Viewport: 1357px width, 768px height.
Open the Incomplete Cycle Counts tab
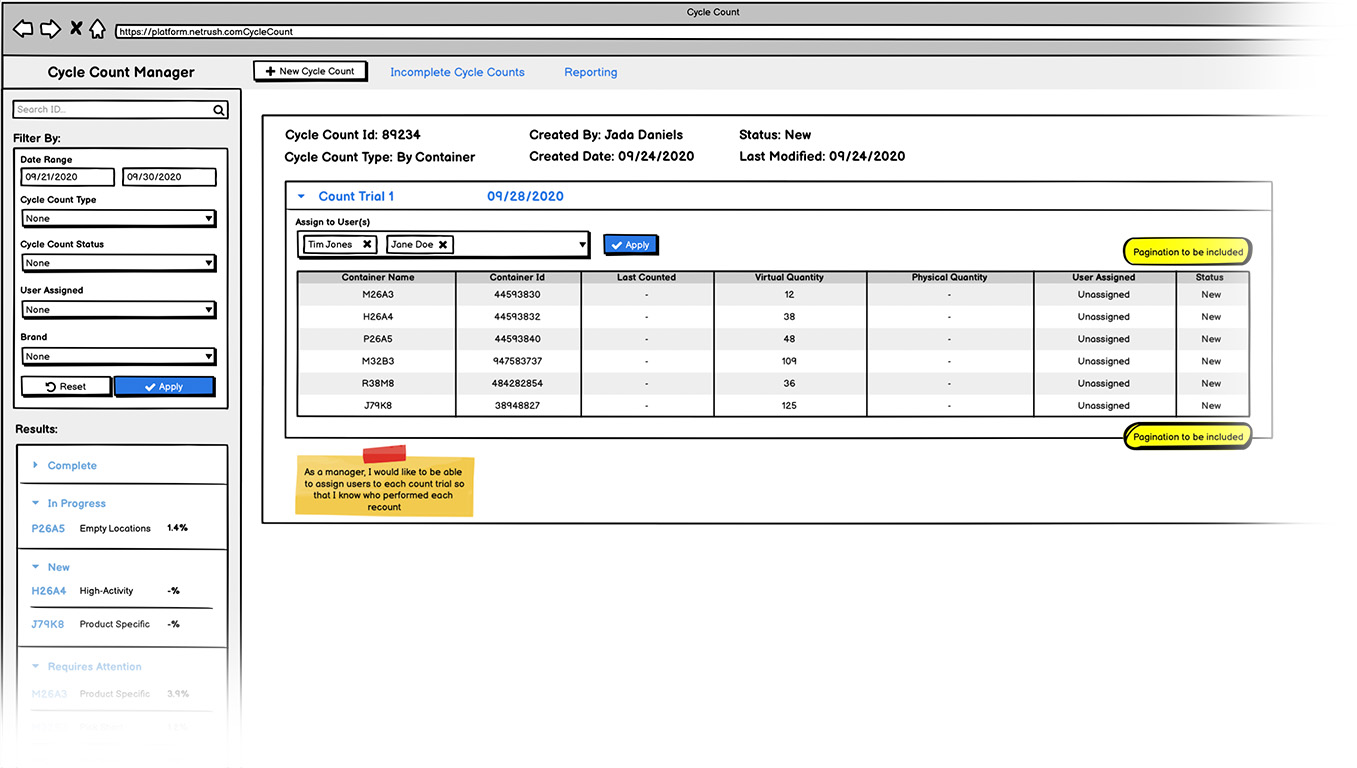point(457,72)
